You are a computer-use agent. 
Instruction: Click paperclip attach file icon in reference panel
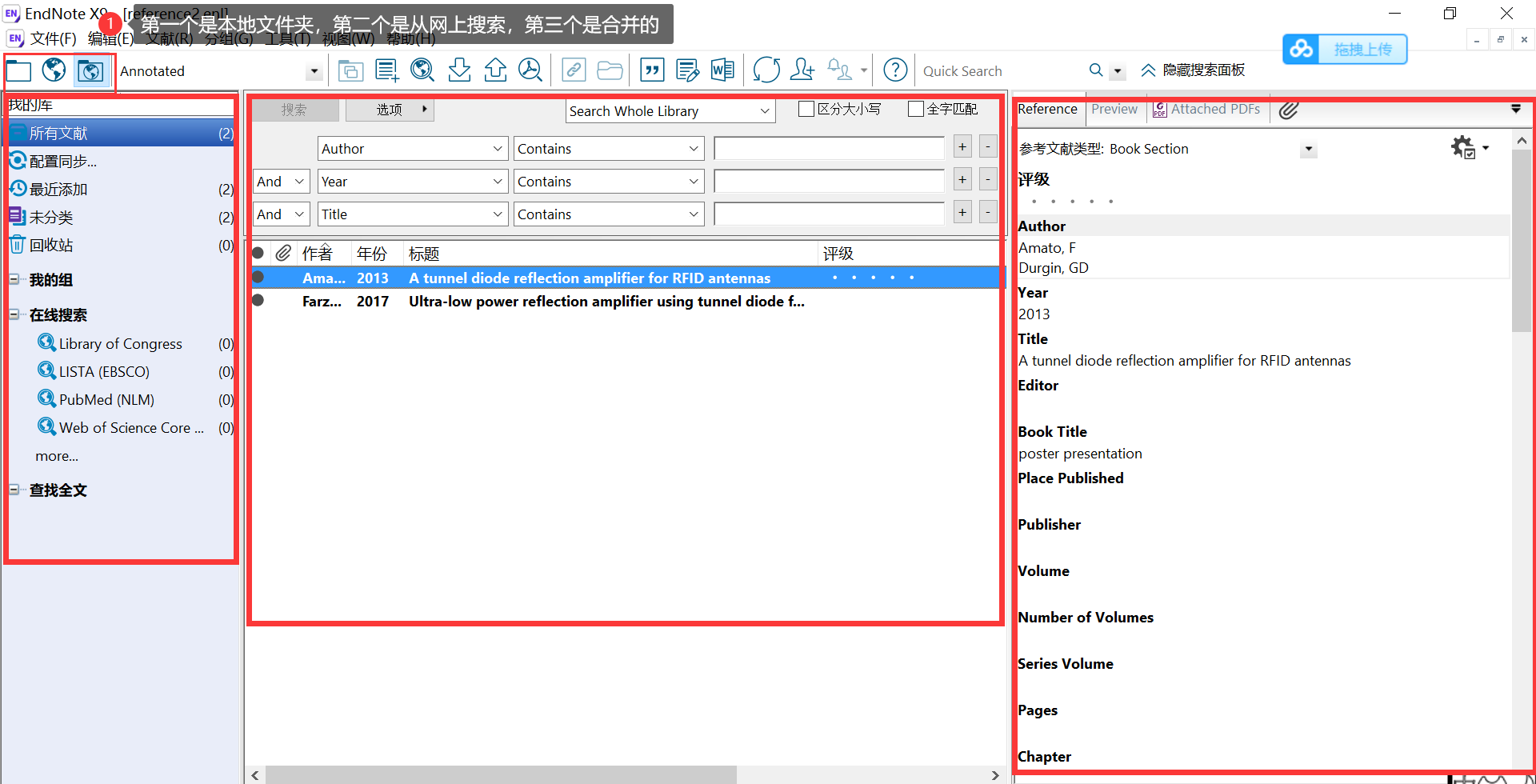point(1288,110)
